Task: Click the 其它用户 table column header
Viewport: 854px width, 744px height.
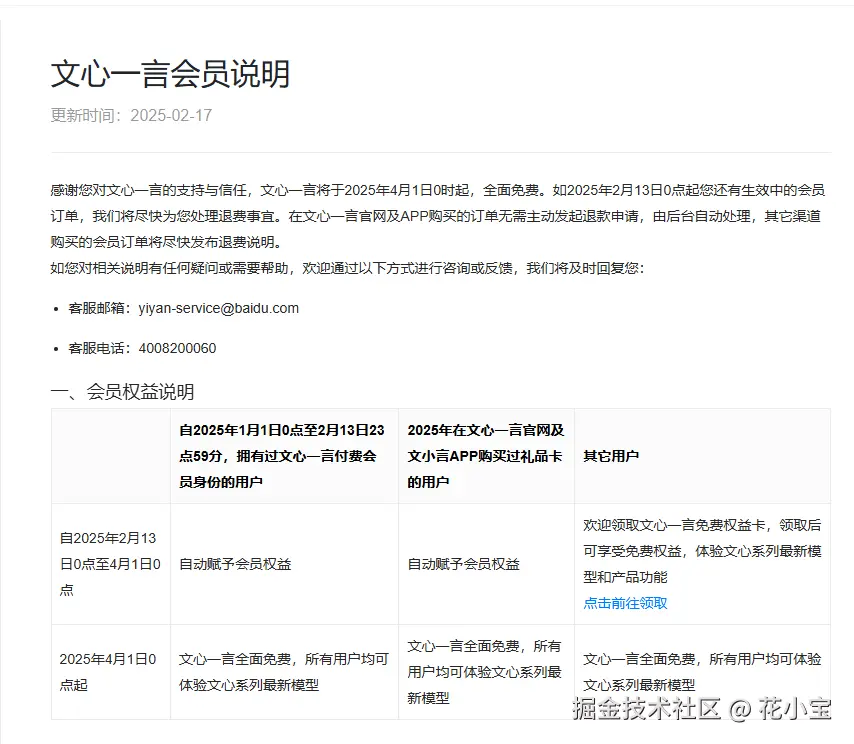Action: click(x=602, y=455)
